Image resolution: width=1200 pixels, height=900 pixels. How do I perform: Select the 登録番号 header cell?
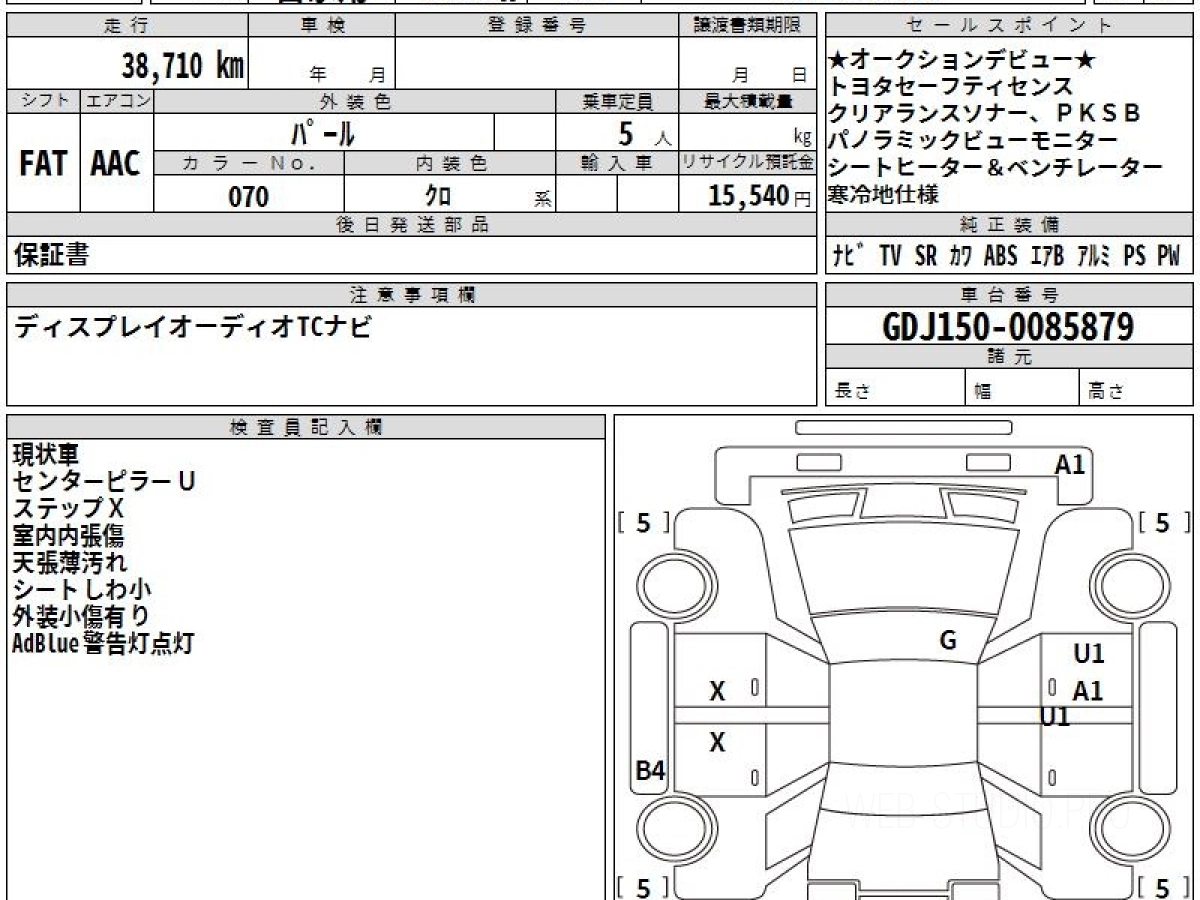pos(537,26)
